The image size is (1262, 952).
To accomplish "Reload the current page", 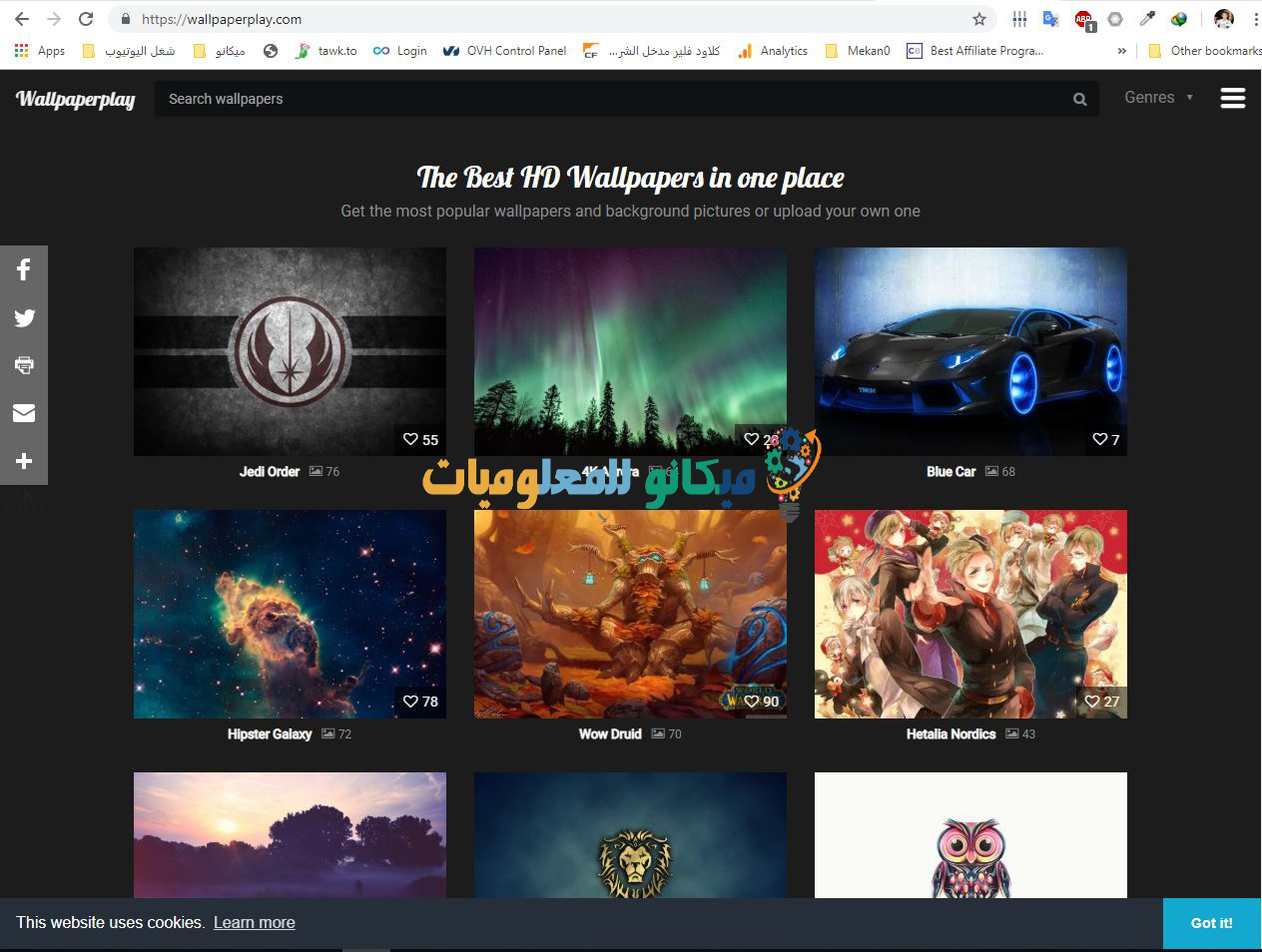I will click(86, 19).
